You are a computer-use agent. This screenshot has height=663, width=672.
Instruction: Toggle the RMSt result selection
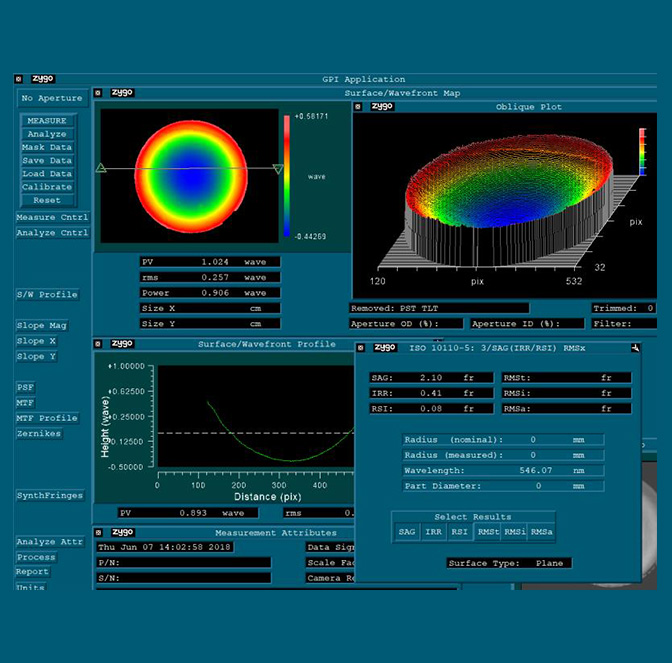(x=487, y=532)
